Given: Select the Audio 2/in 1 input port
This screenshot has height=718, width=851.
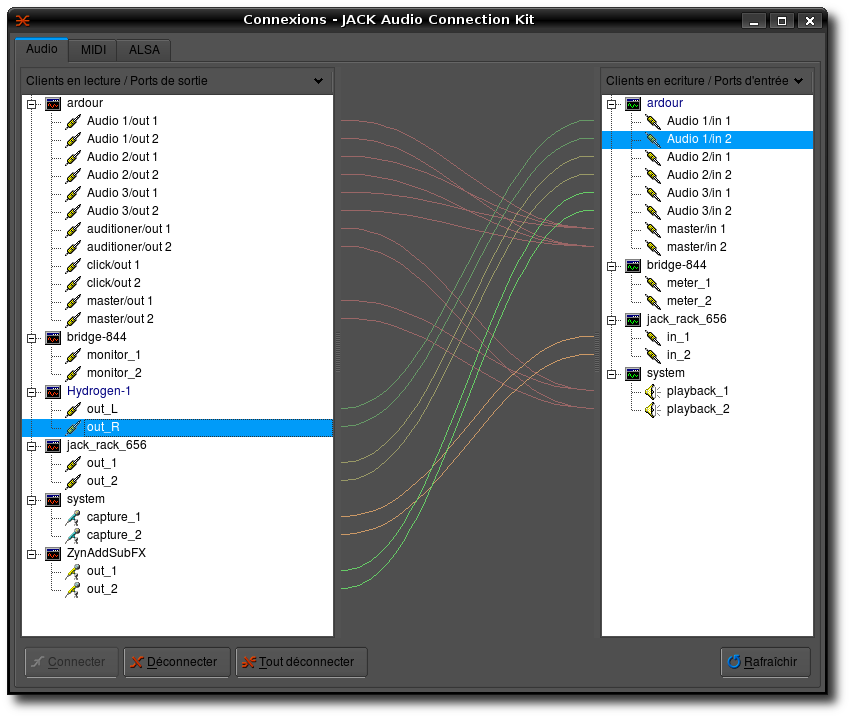Looking at the screenshot, I should (698, 157).
